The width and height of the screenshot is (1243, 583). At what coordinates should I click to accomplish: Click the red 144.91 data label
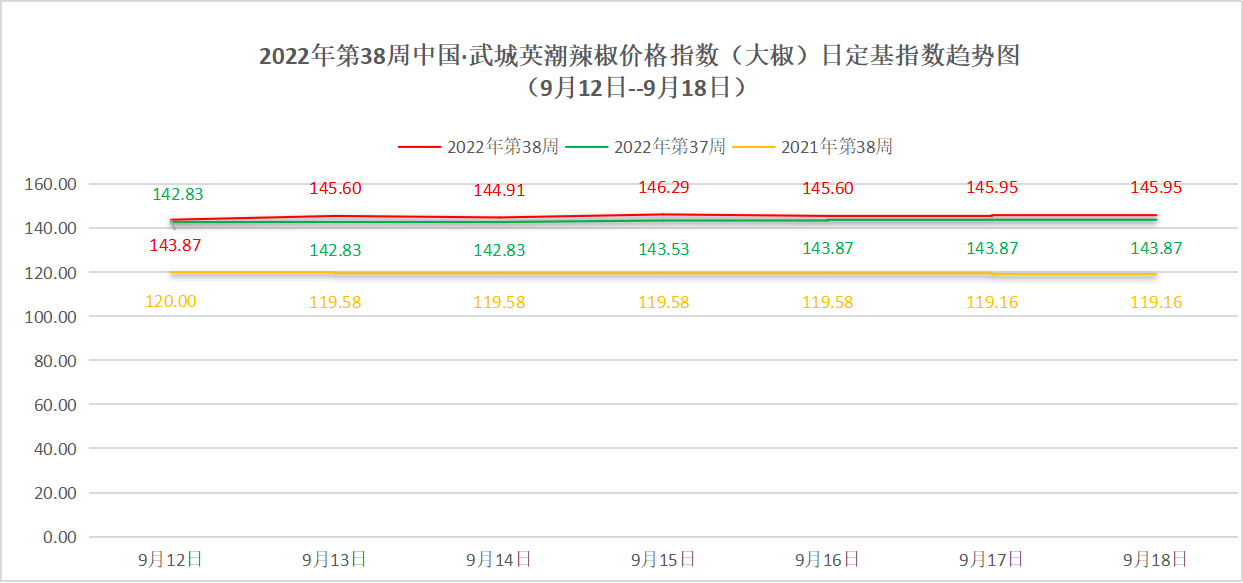[x=500, y=190]
